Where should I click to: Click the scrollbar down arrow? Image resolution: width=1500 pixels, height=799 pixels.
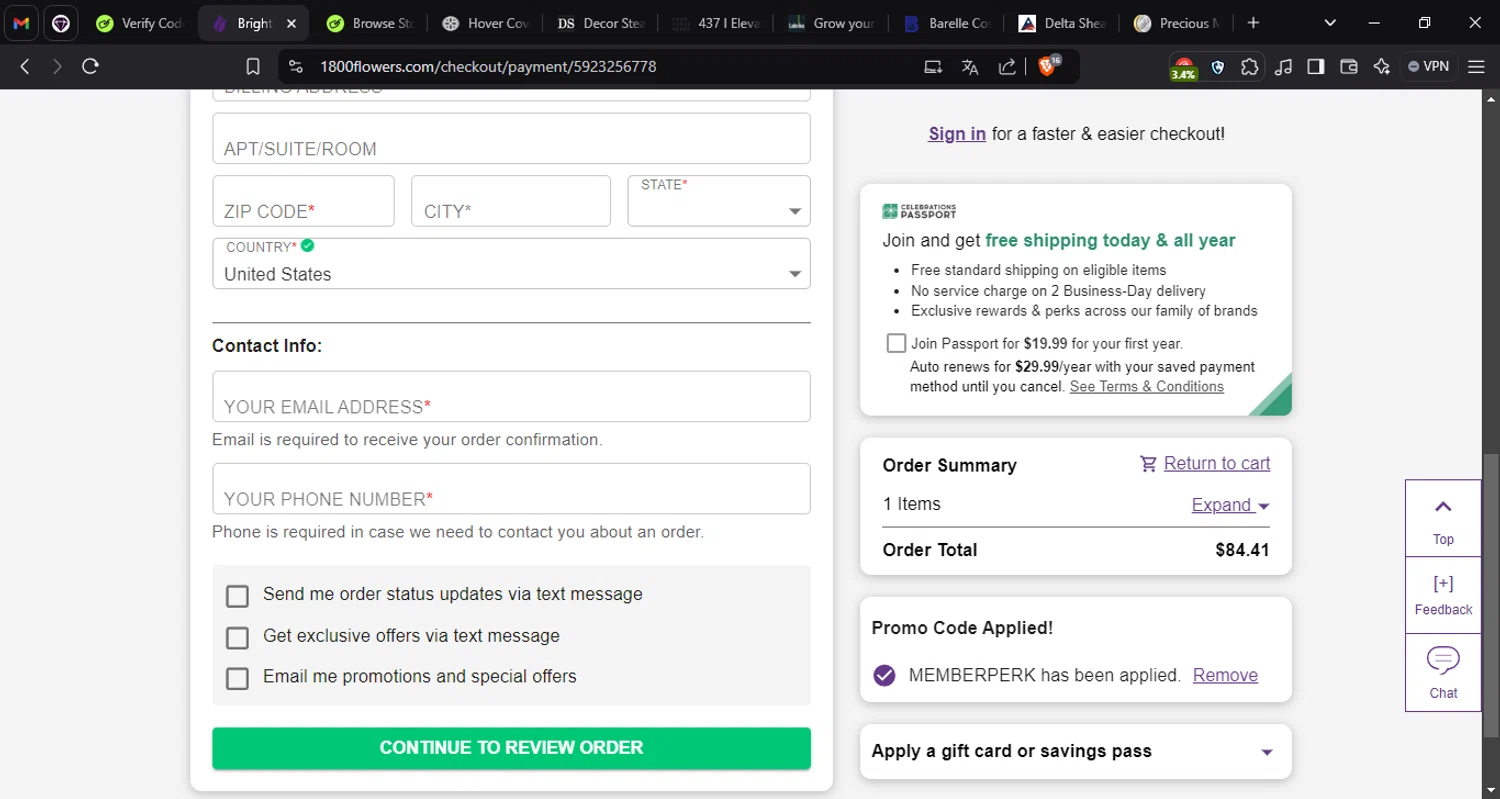1491,790
